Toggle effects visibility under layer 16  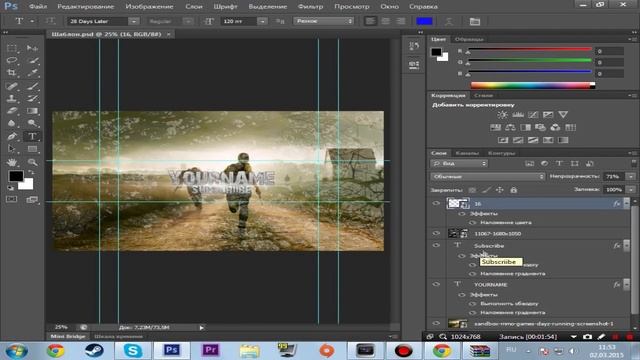[462, 213]
